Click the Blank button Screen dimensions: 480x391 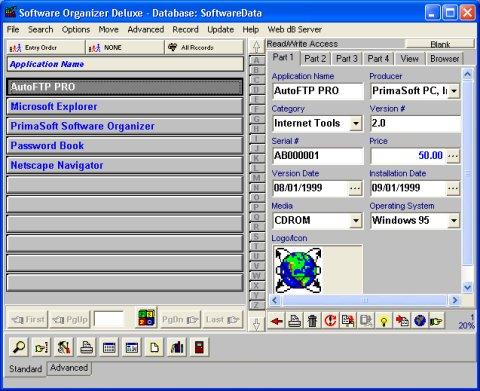click(440, 44)
